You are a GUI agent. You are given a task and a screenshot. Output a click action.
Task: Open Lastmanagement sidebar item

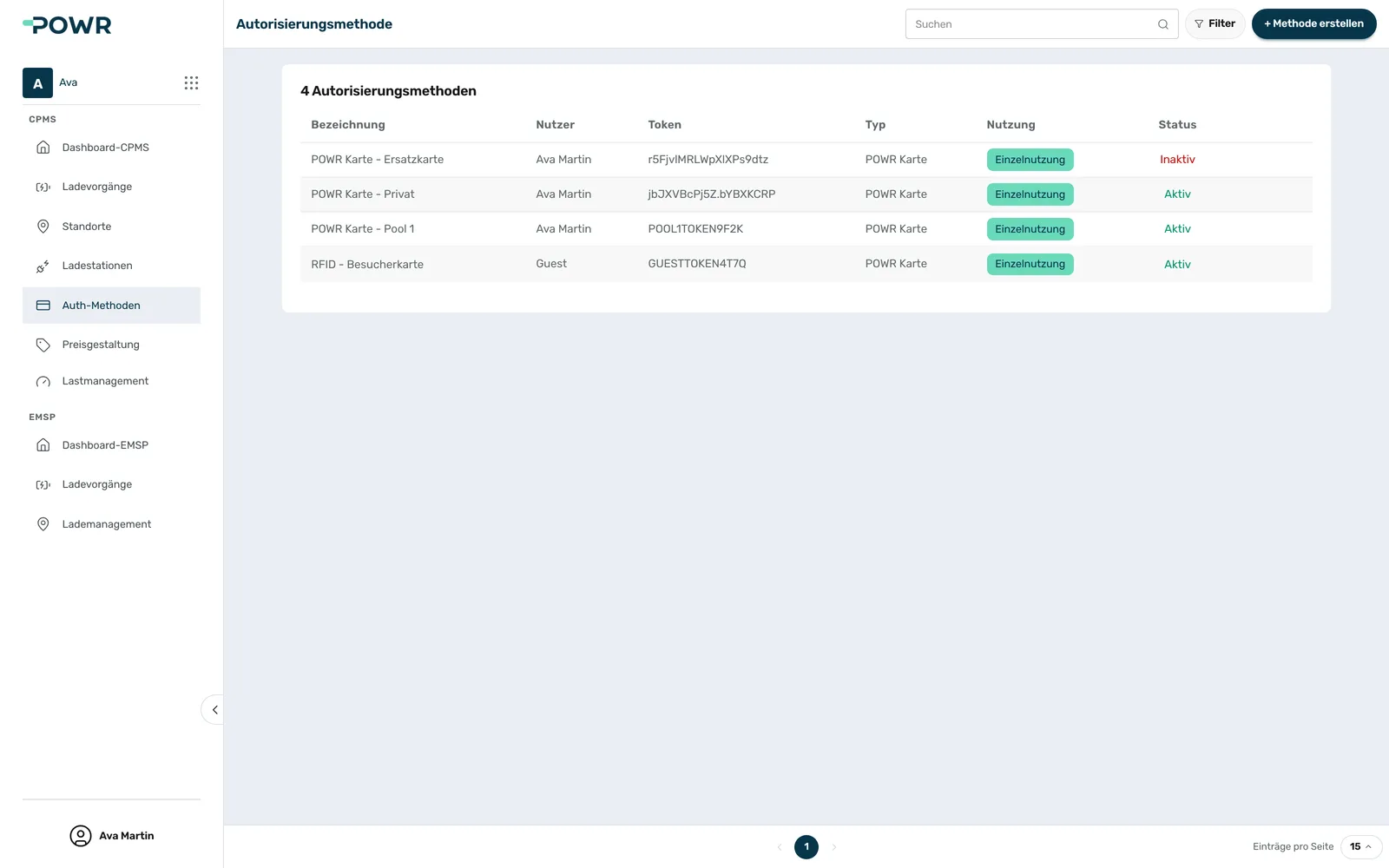(111, 381)
